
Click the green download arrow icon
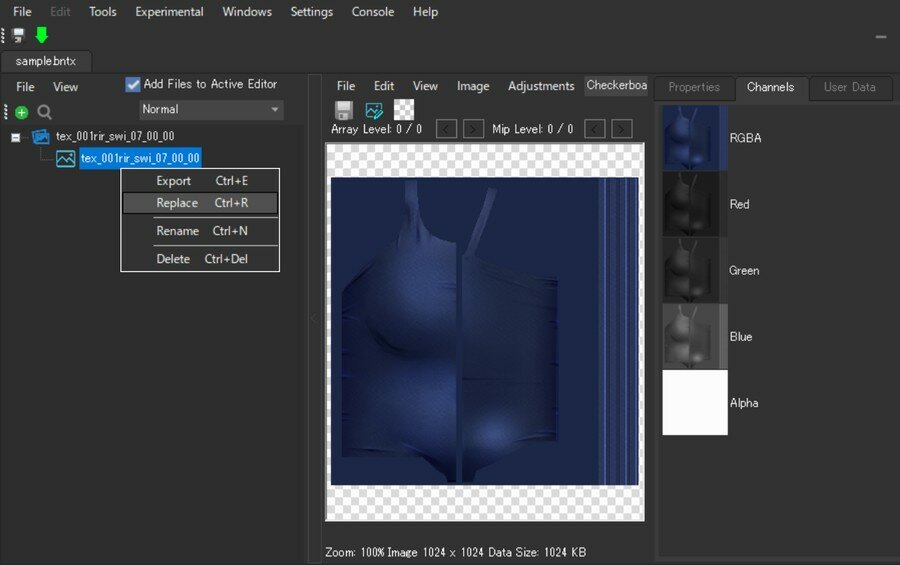click(41, 35)
